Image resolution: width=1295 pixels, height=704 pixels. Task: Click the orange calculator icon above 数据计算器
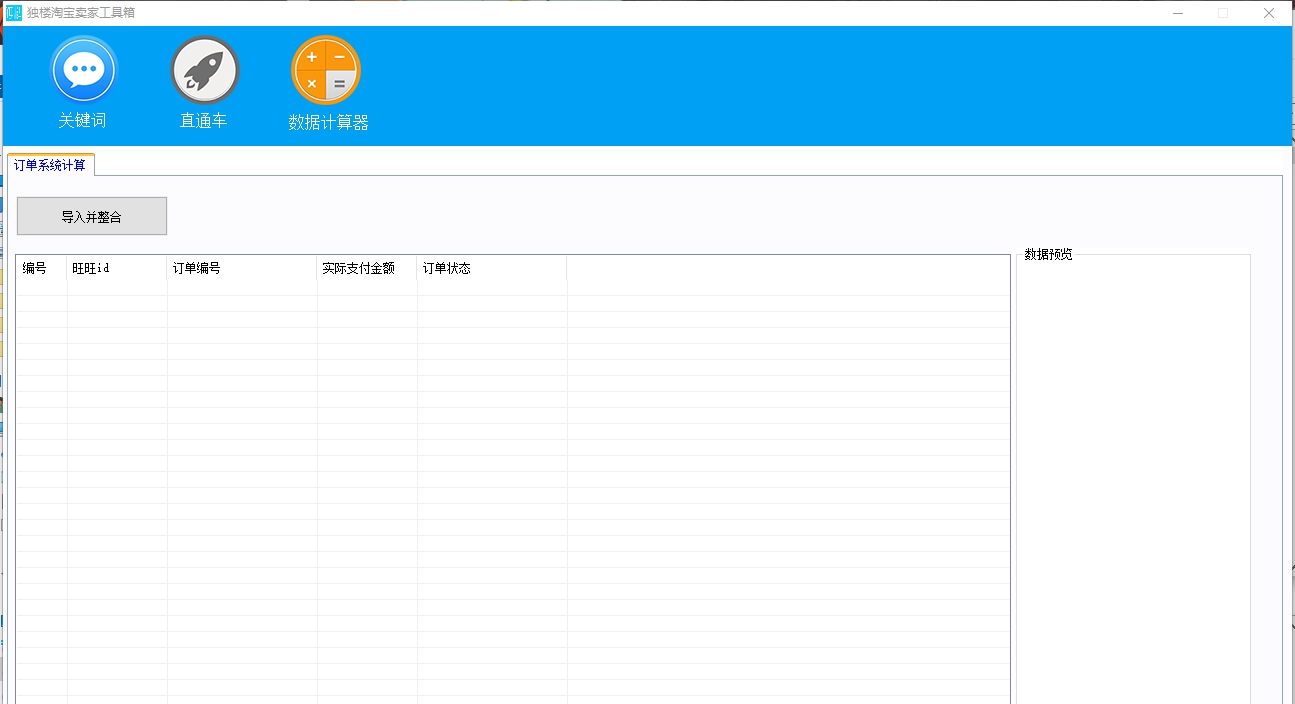[x=325, y=70]
